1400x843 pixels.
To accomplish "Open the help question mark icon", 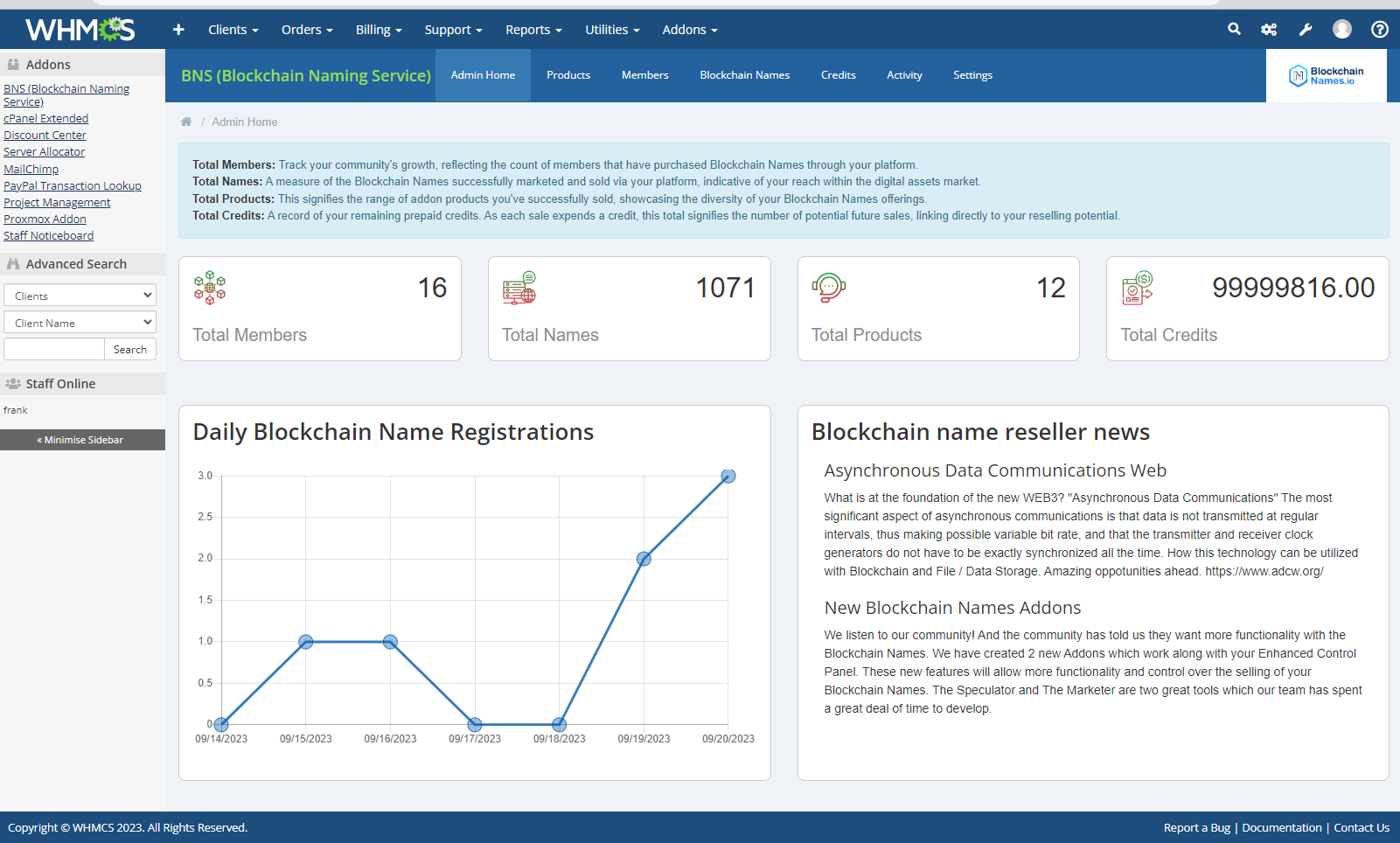I will tap(1380, 30).
